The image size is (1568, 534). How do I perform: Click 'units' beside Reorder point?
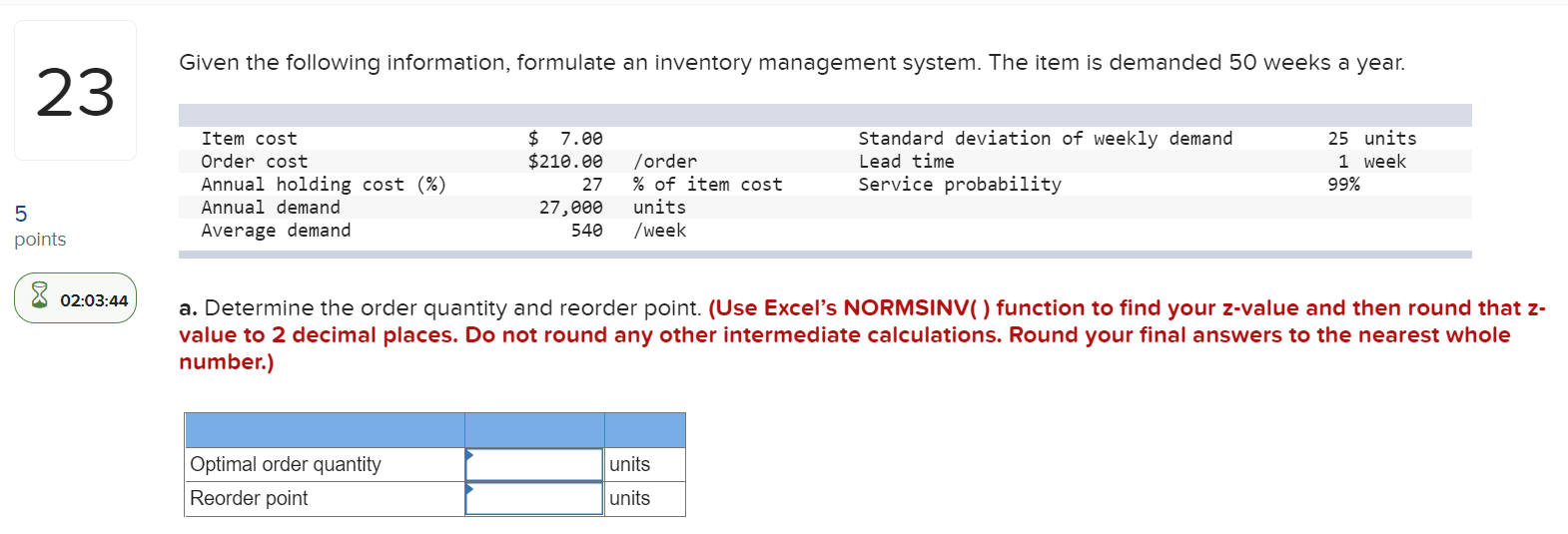point(629,498)
